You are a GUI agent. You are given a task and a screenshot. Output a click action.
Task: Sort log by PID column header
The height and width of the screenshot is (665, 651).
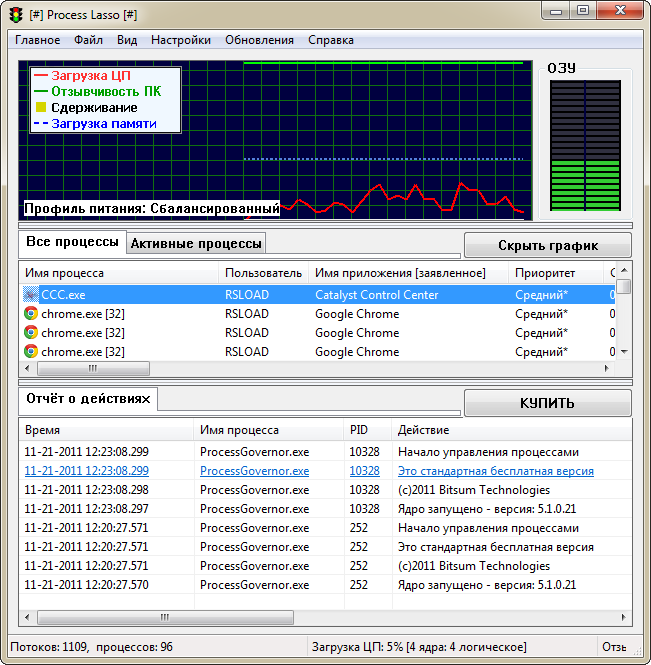(367, 430)
